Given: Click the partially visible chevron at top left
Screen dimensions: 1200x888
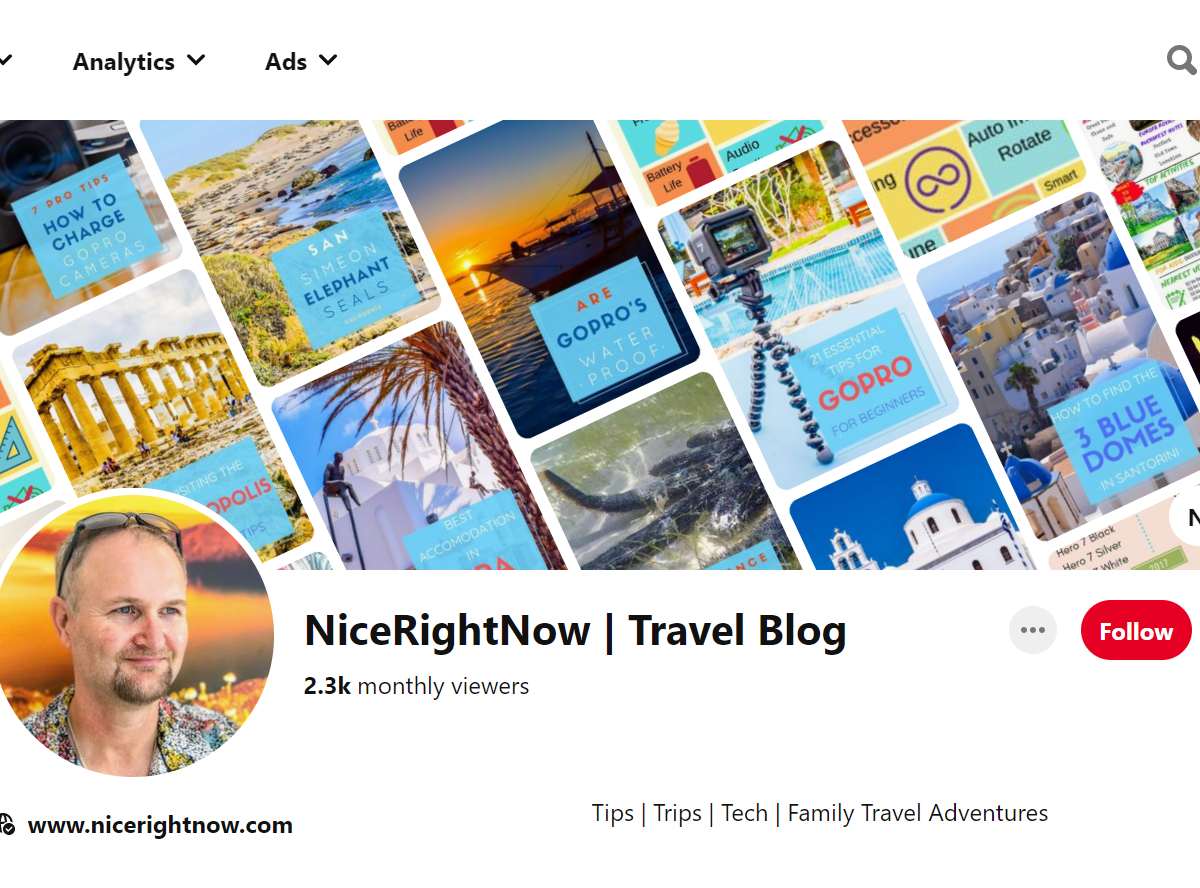Looking at the screenshot, I should click(5, 62).
